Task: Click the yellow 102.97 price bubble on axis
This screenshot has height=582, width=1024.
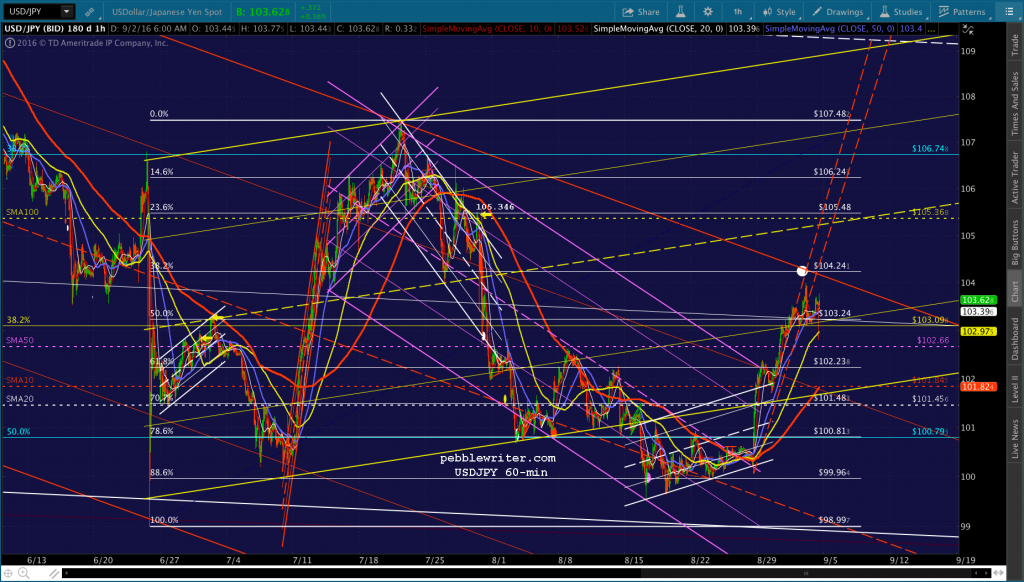Action: click(x=978, y=332)
